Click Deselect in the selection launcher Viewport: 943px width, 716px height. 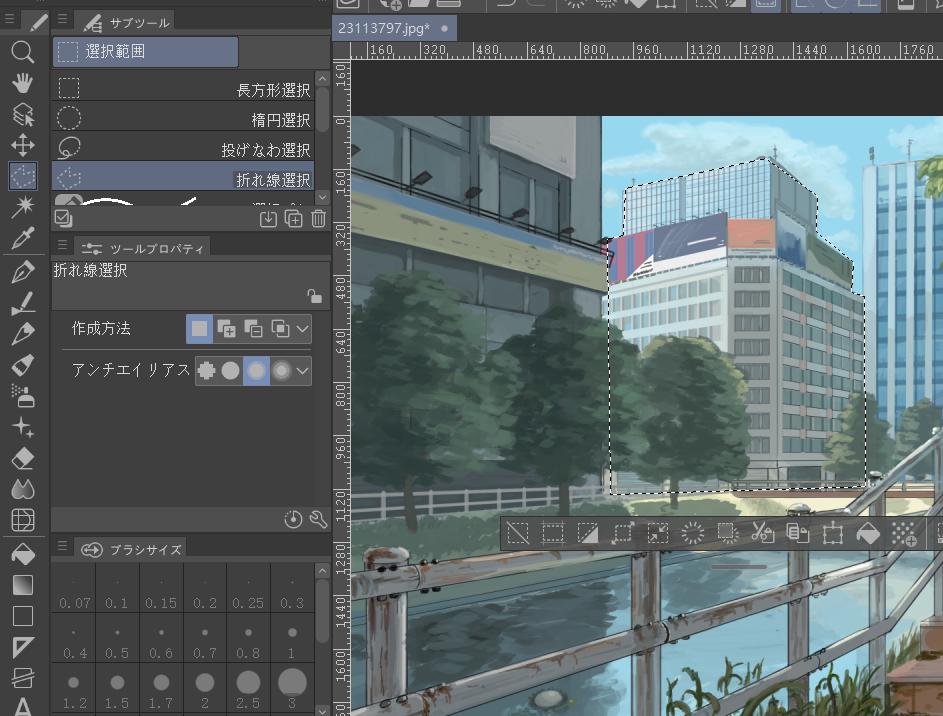pos(518,533)
